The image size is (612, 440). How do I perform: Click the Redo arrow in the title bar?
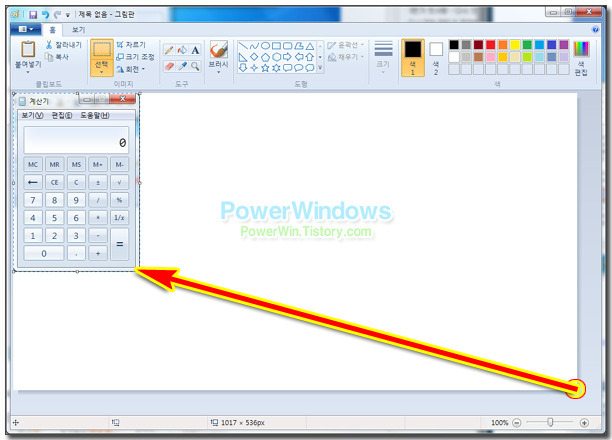coord(57,15)
